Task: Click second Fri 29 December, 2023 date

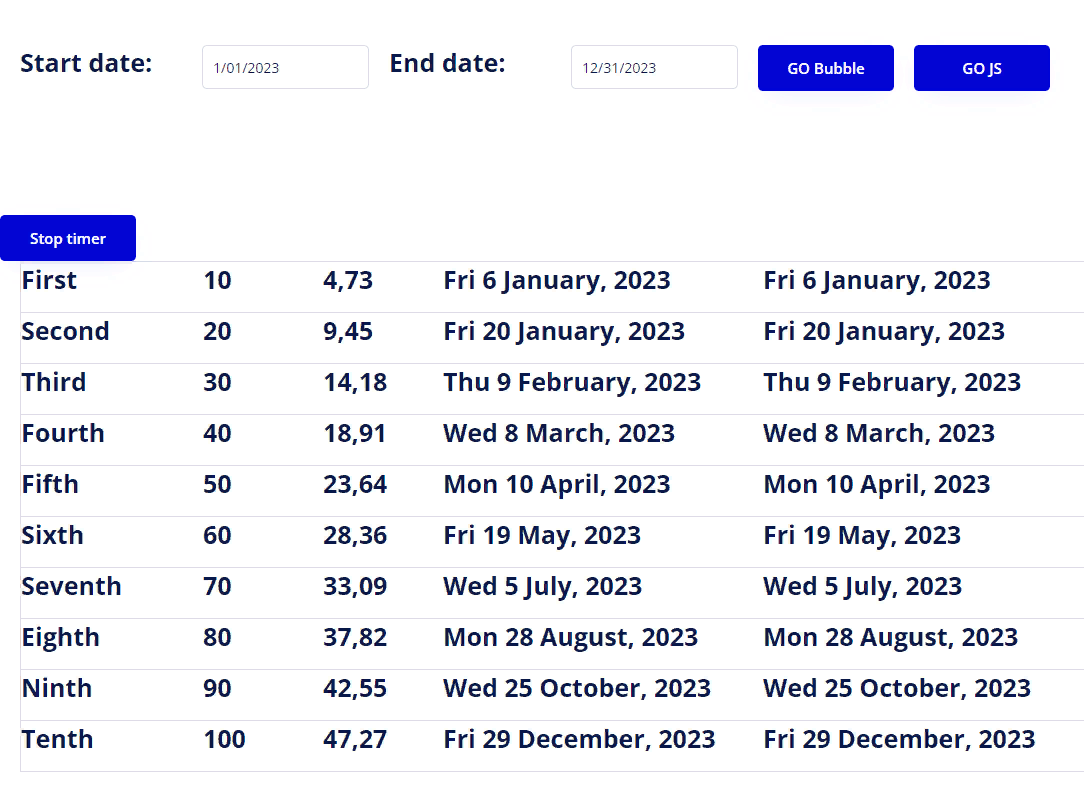Action: (899, 740)
